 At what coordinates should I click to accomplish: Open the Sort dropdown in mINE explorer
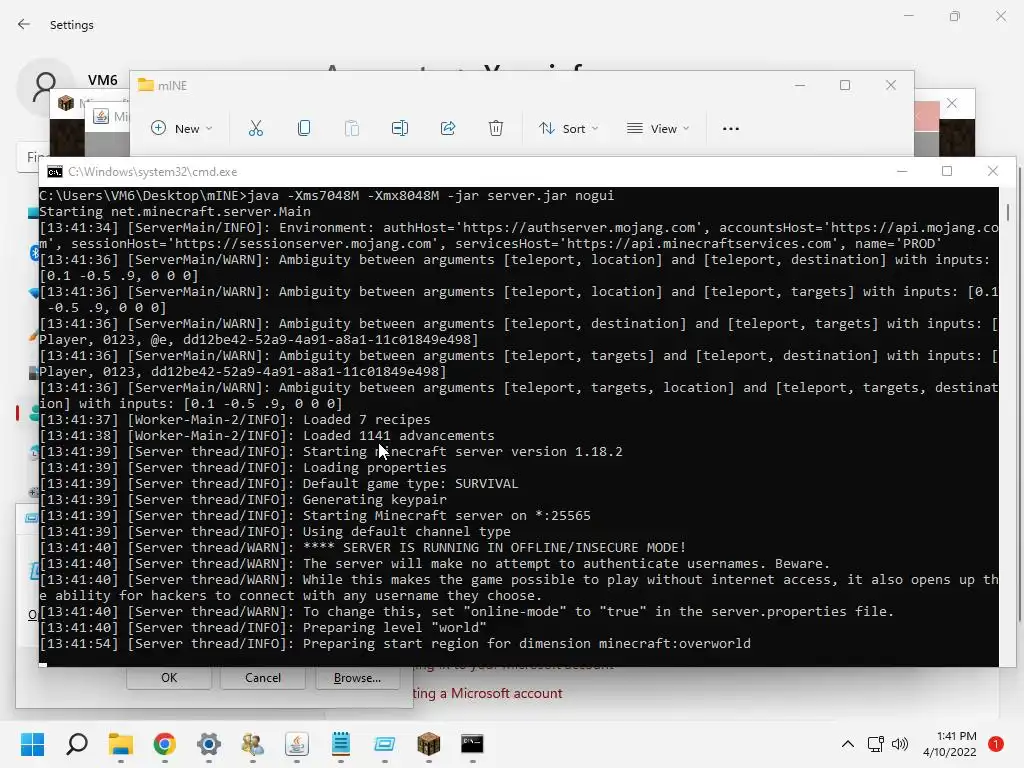568,129
